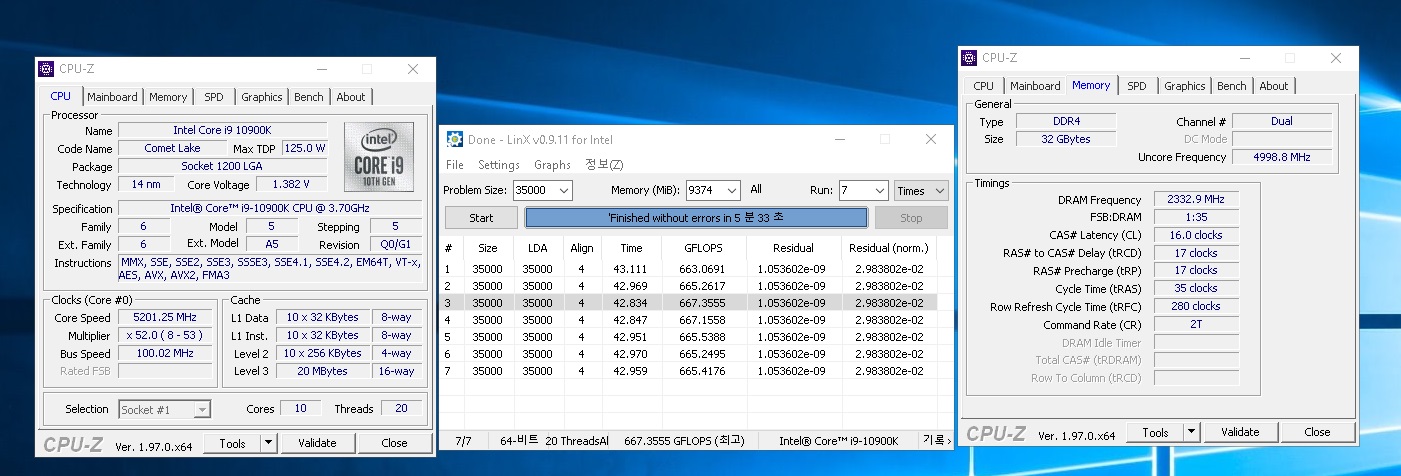Click the DRAM Frequency value 2332.9 MHz
The image size is (1401, 476).
(x=1196, y=200)
